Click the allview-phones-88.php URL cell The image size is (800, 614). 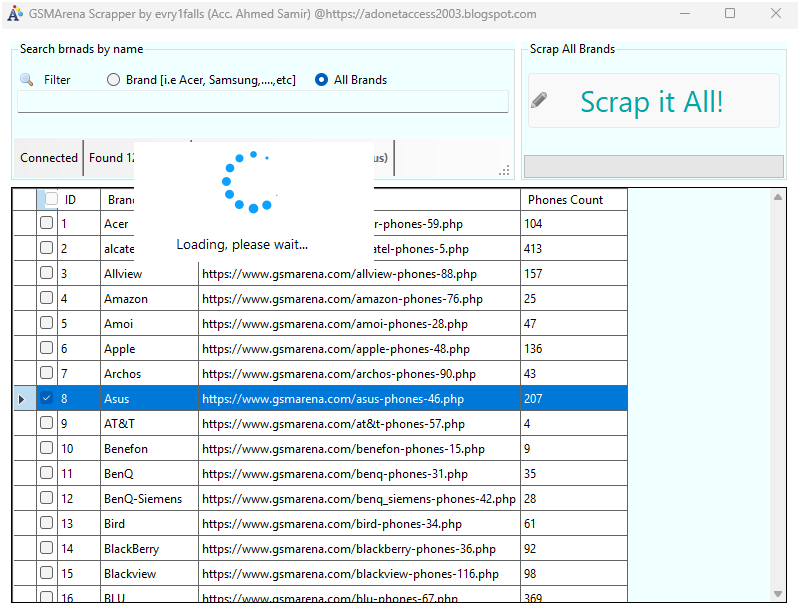tap(359, 274)
